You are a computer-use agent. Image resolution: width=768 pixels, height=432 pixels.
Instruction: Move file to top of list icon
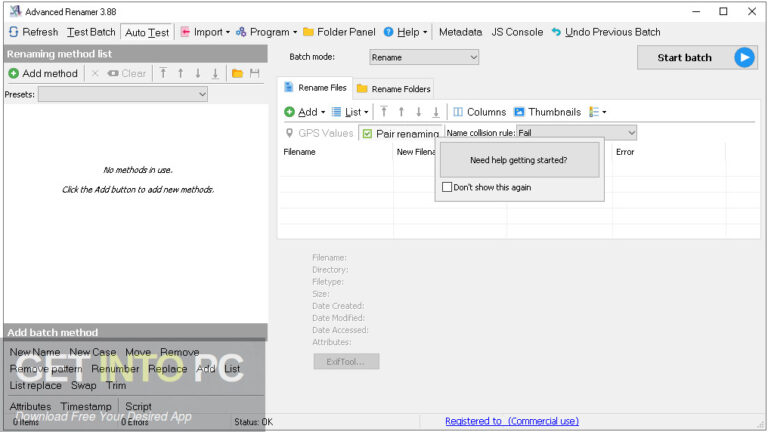pos(384,112)
